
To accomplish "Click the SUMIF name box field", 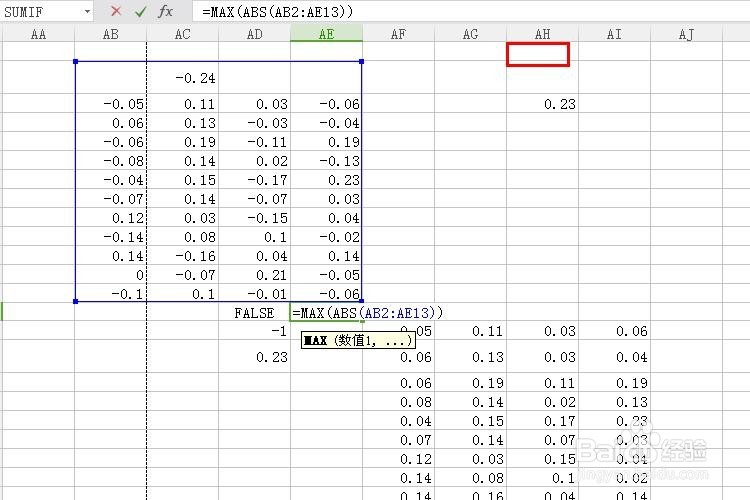I will click(42, 11).
